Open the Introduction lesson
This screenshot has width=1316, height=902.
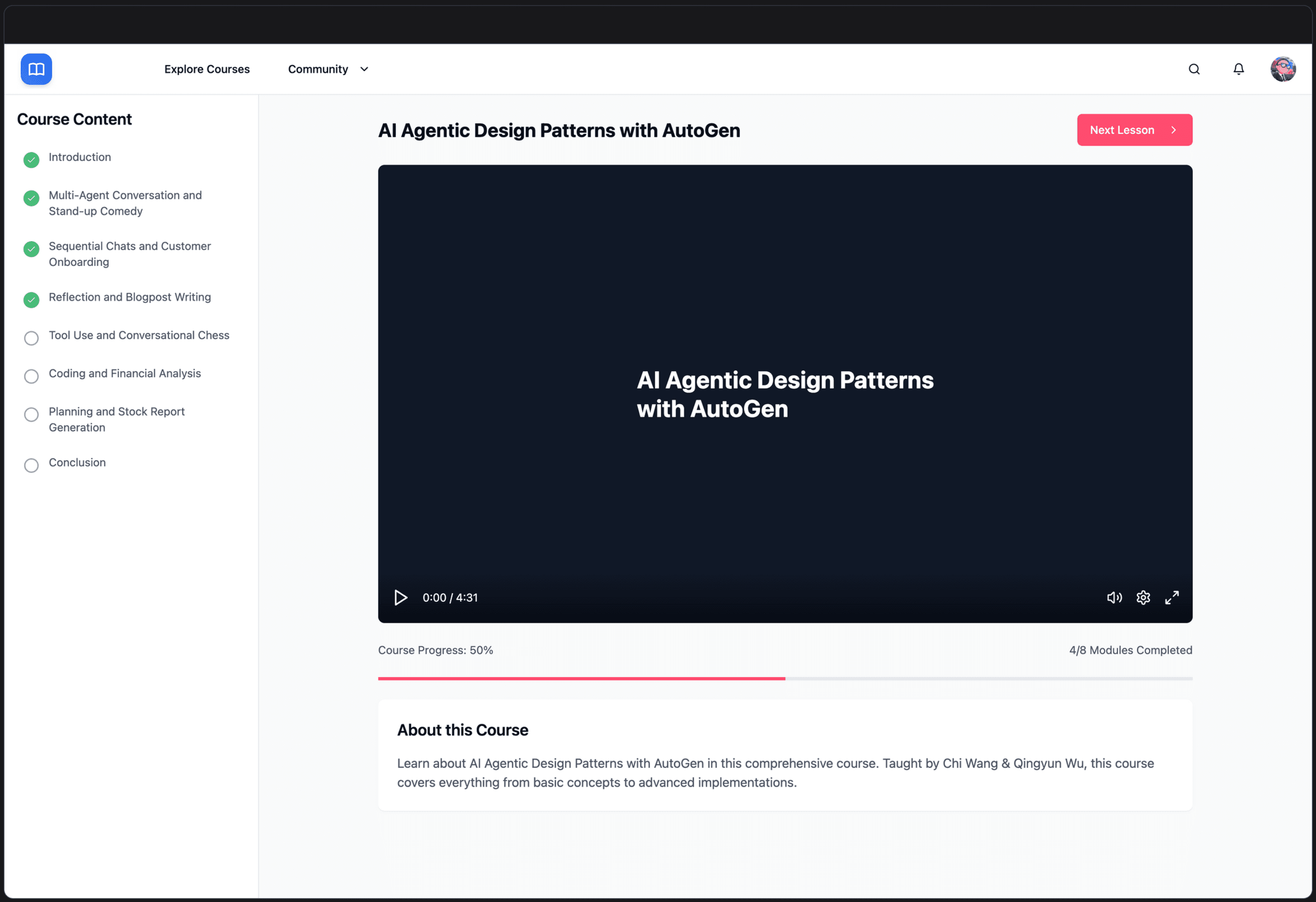click(x=80, y=158)
